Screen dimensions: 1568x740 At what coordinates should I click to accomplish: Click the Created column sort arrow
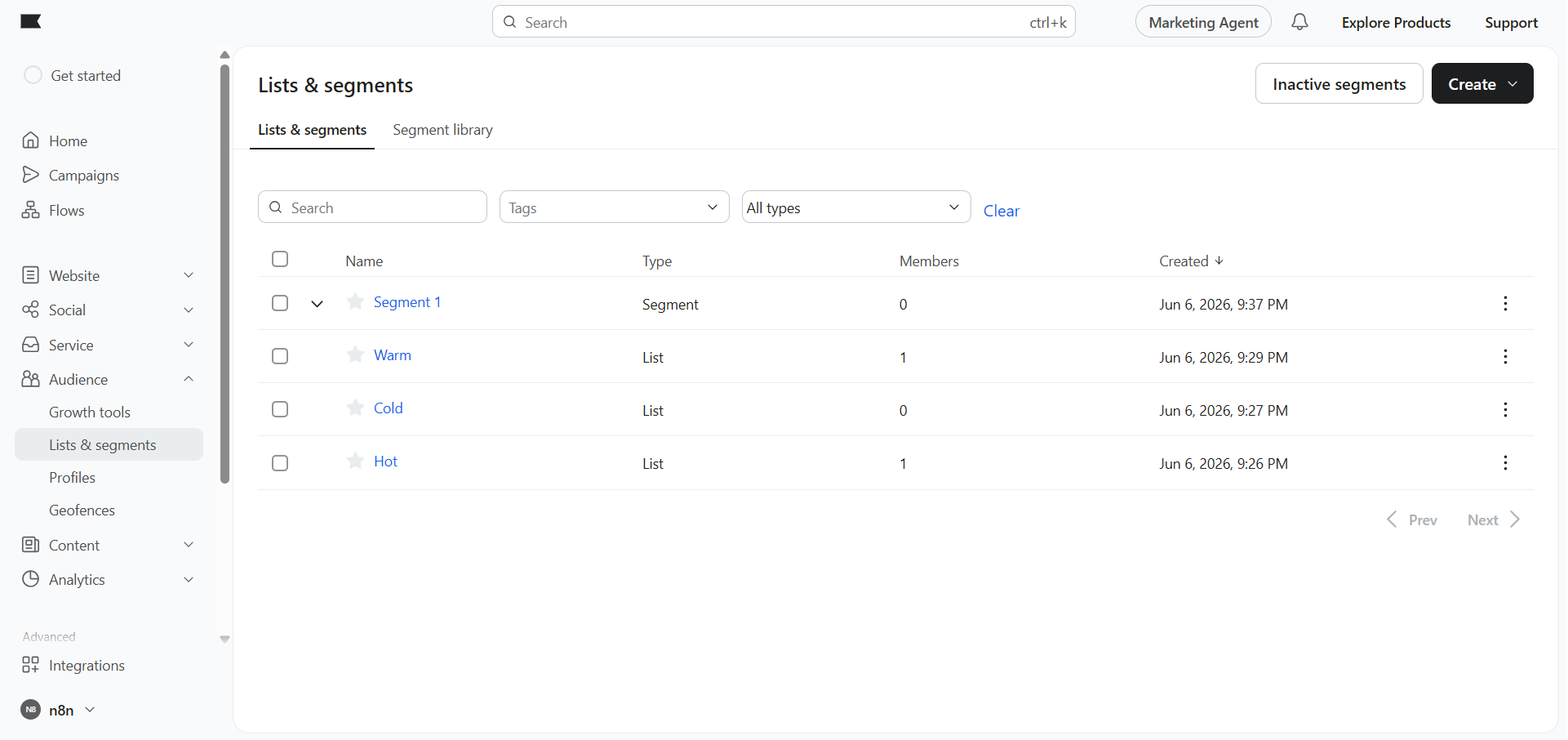pyautogui.click(x=1219, y=261)
